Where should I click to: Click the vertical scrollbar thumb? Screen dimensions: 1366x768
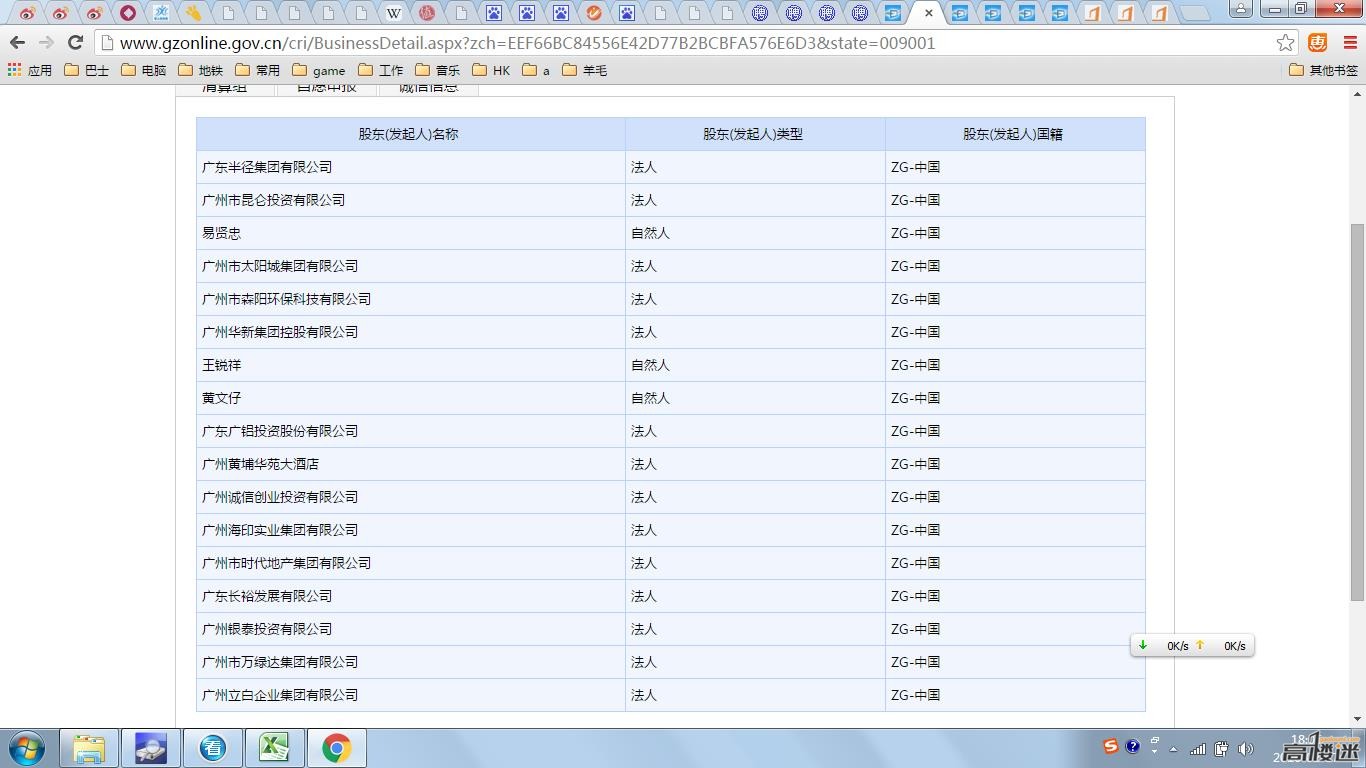pyautogui.click(x=1358, y=411)
